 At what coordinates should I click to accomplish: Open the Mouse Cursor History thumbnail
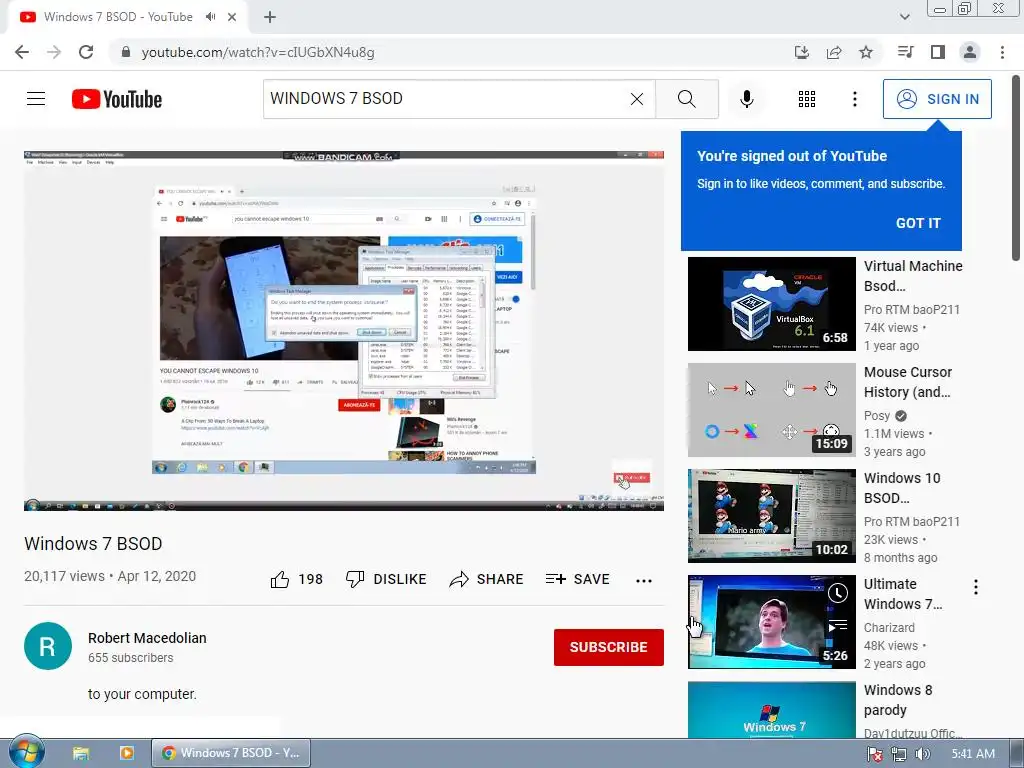pos(771,409)
